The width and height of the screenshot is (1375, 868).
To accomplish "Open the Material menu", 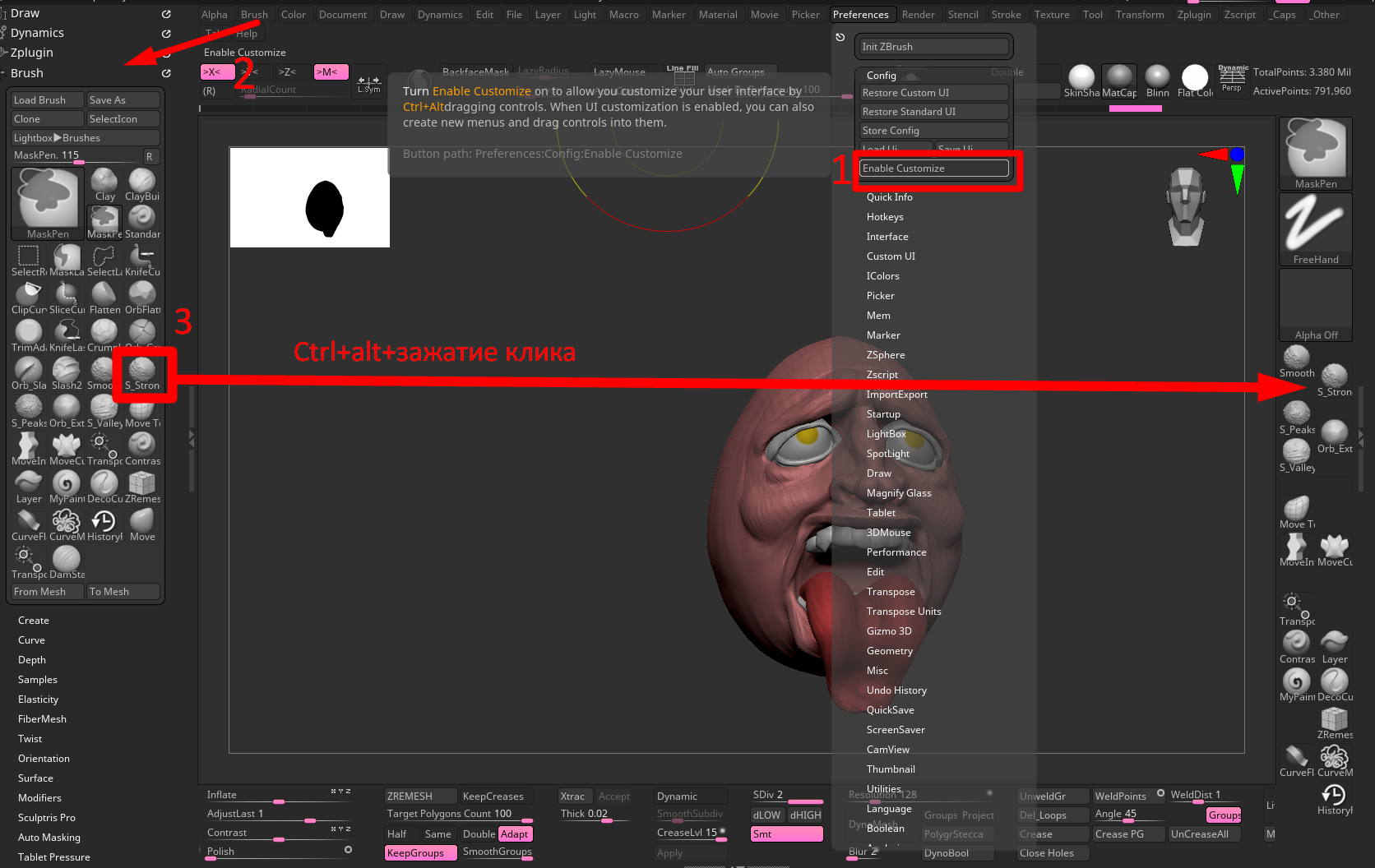I will coord(718,15).
